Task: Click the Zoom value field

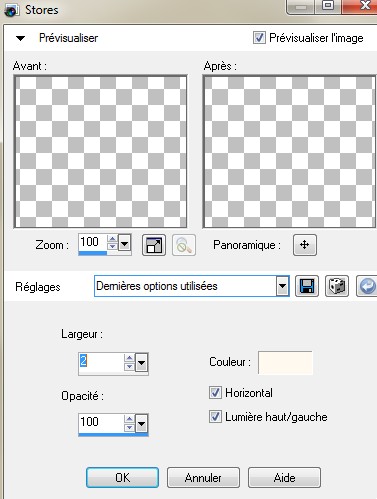Action: pos(93,243)
